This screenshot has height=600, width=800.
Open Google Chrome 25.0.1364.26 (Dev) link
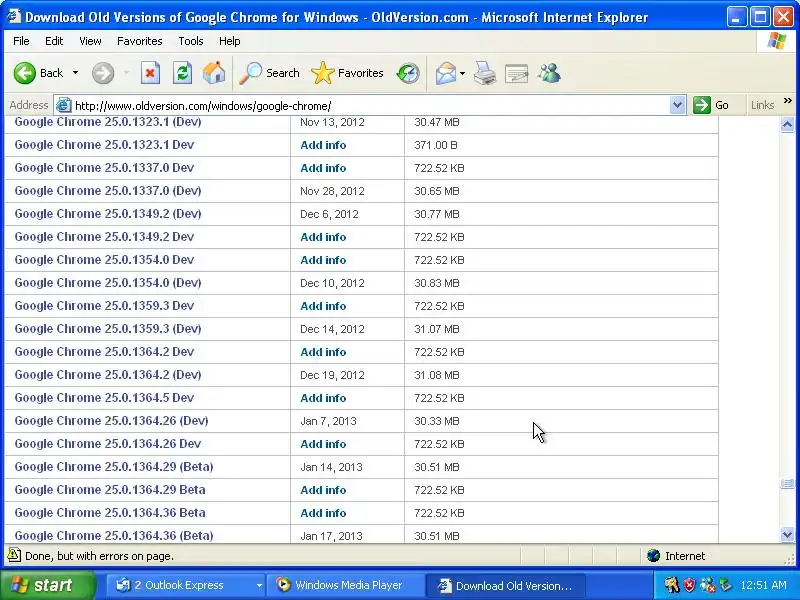point(111,420)
